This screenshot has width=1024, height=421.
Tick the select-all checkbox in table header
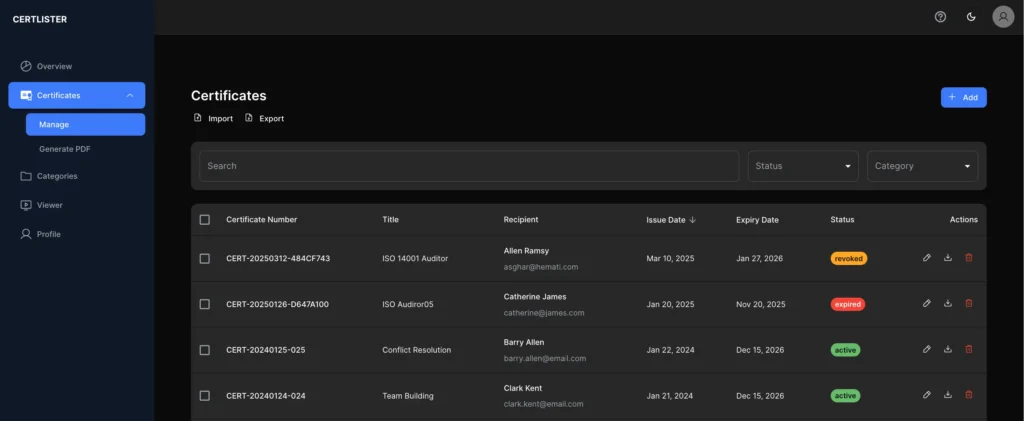[x=205, y=220]
